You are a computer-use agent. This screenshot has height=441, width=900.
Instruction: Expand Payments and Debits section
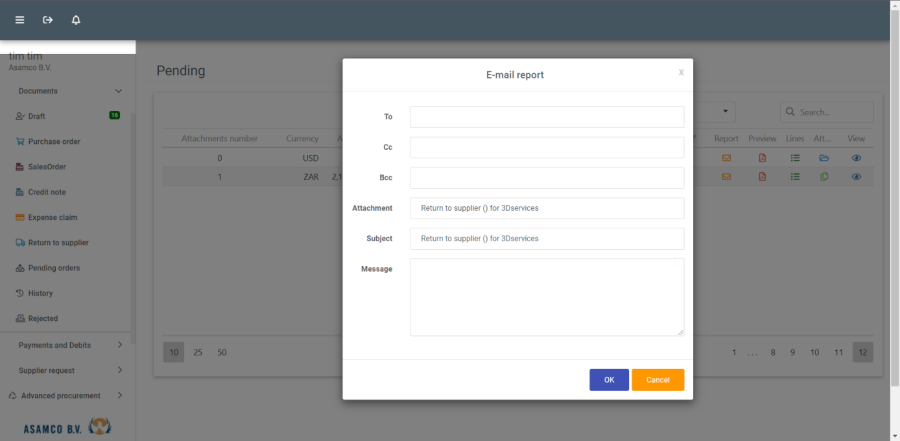point(119,345)
